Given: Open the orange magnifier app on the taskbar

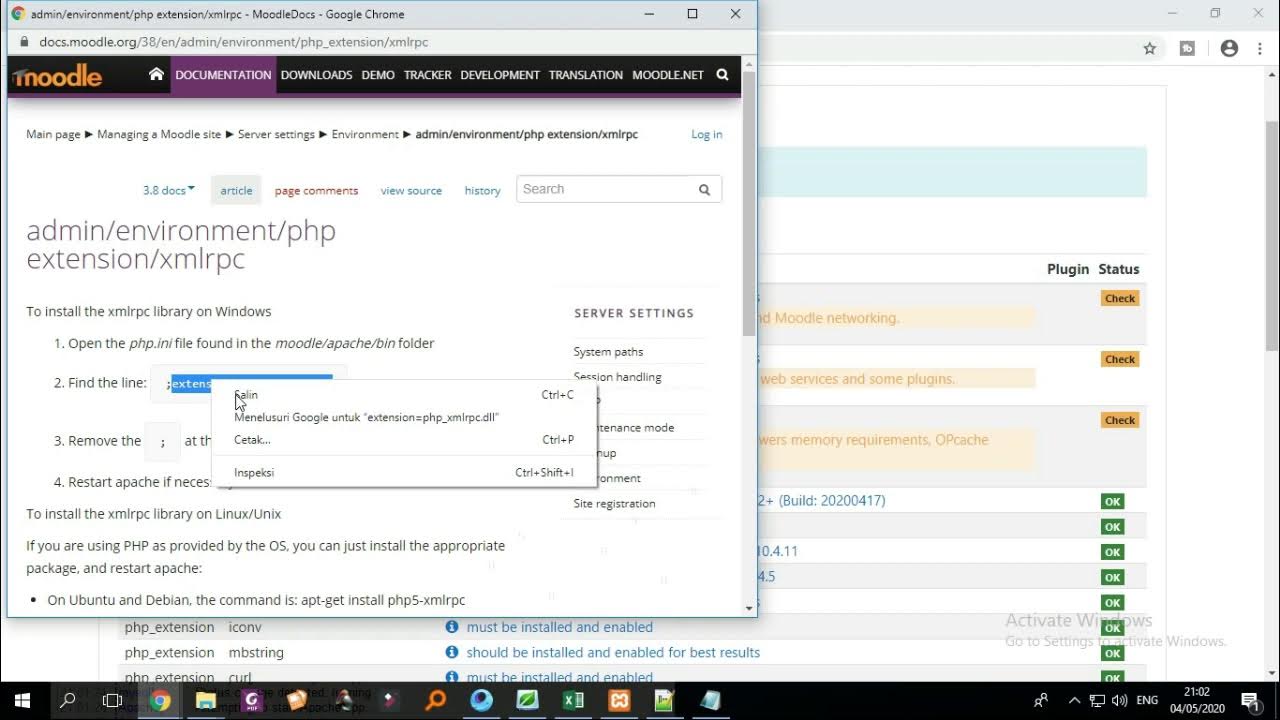Looking at the screenshot, I should click(x=435, y=700).
